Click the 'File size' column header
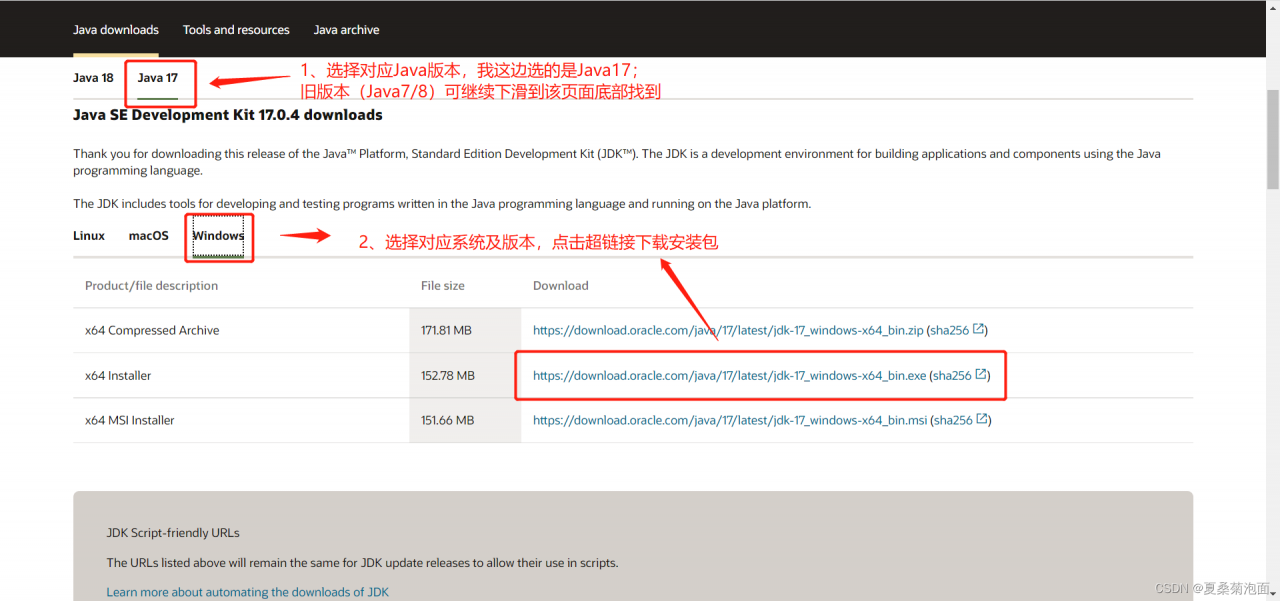 (x=443, y=286)
